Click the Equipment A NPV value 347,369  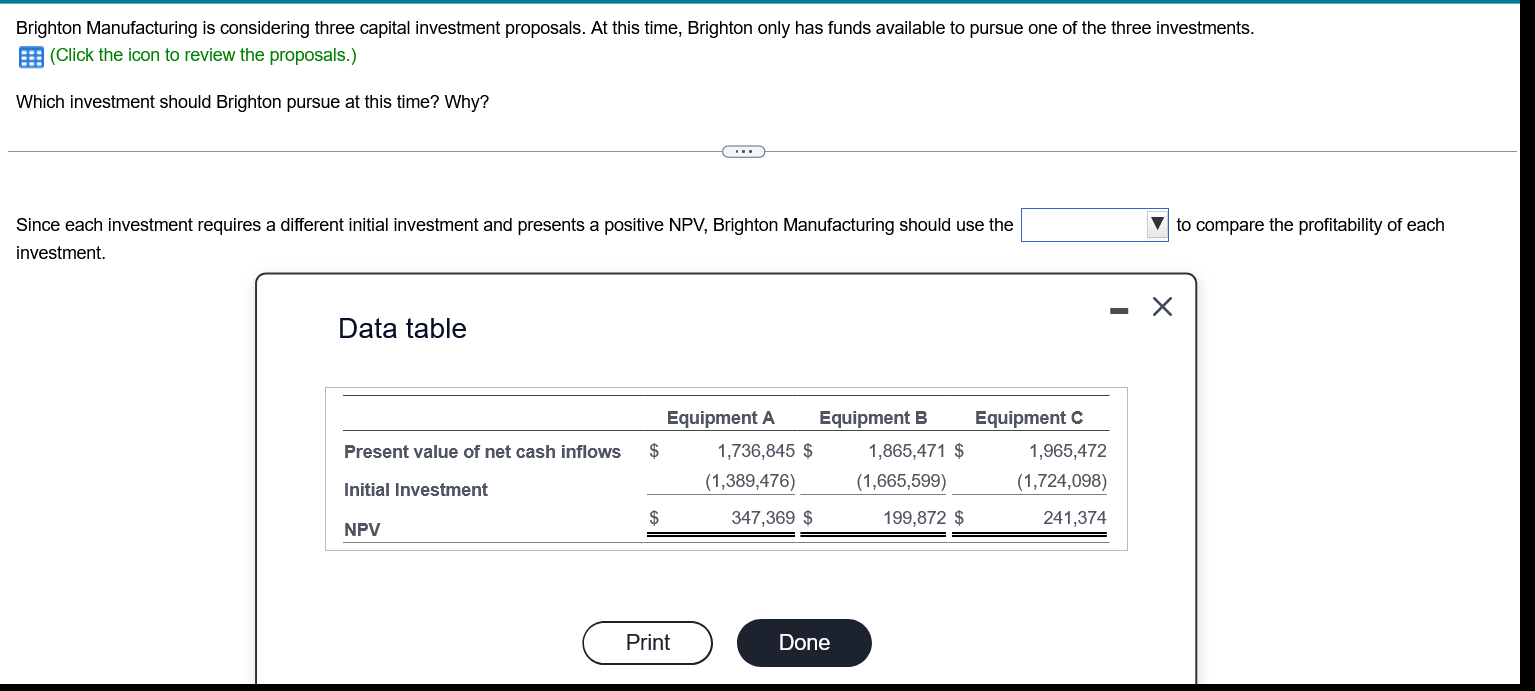763,518
